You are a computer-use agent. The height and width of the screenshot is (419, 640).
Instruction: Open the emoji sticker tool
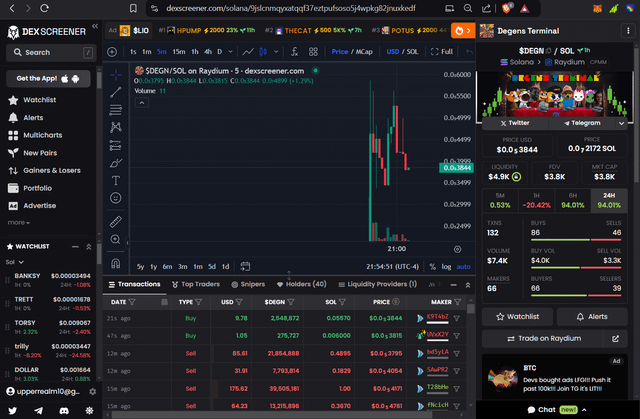116,199
